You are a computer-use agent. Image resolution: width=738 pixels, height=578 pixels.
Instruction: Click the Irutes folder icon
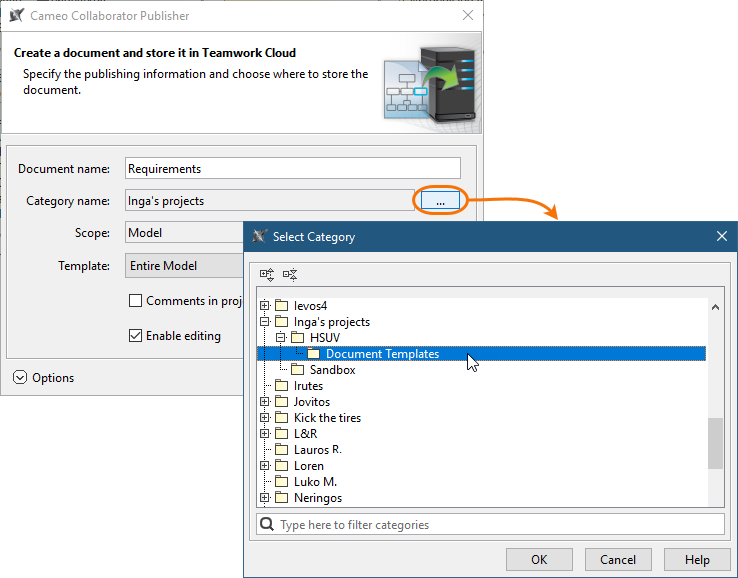click(x=281, y=385)
